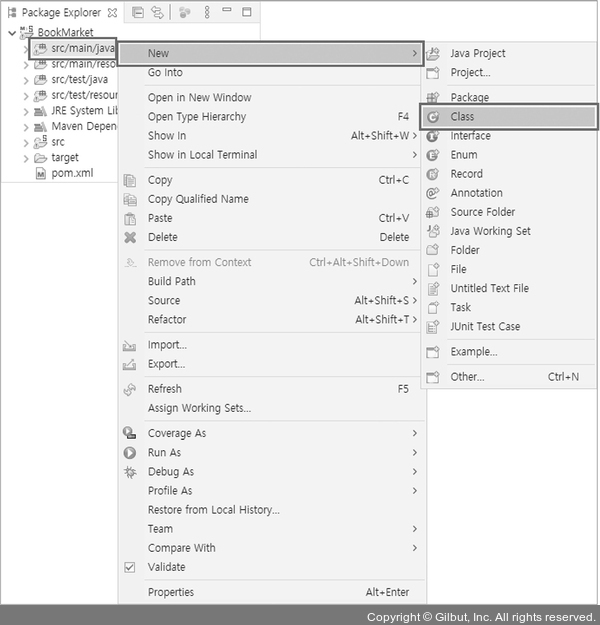The image size is (600, 625).
Task: Click the Interface icon in New submenu
Action: 433,136
